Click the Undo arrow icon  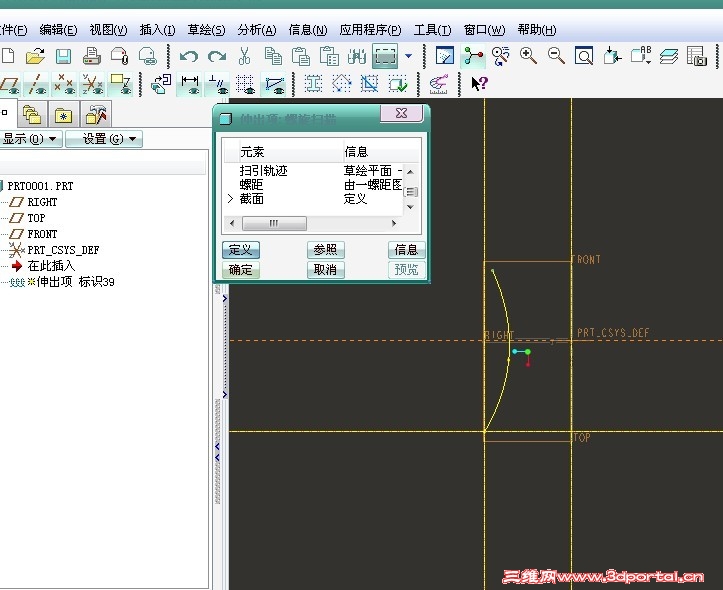[x=189, y=56]
